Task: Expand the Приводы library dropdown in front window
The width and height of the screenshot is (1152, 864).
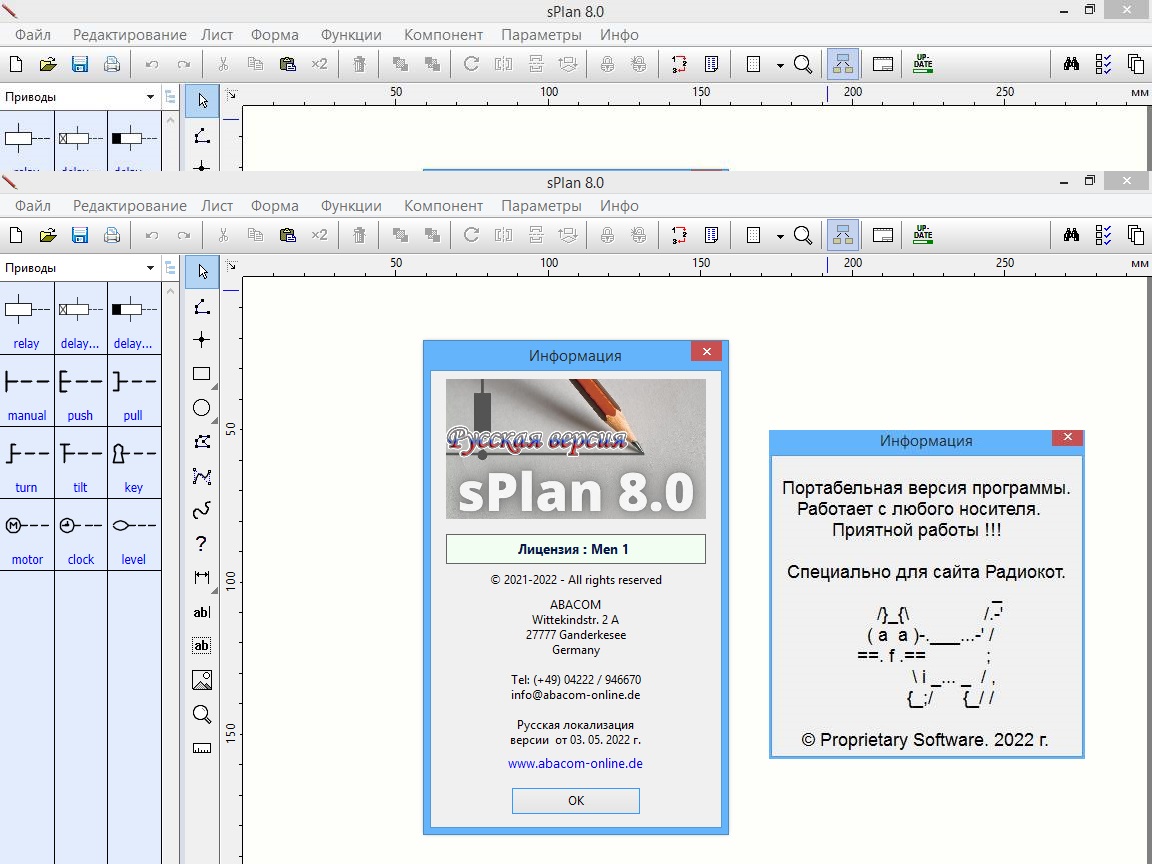Action: click(x=150, y=268)
